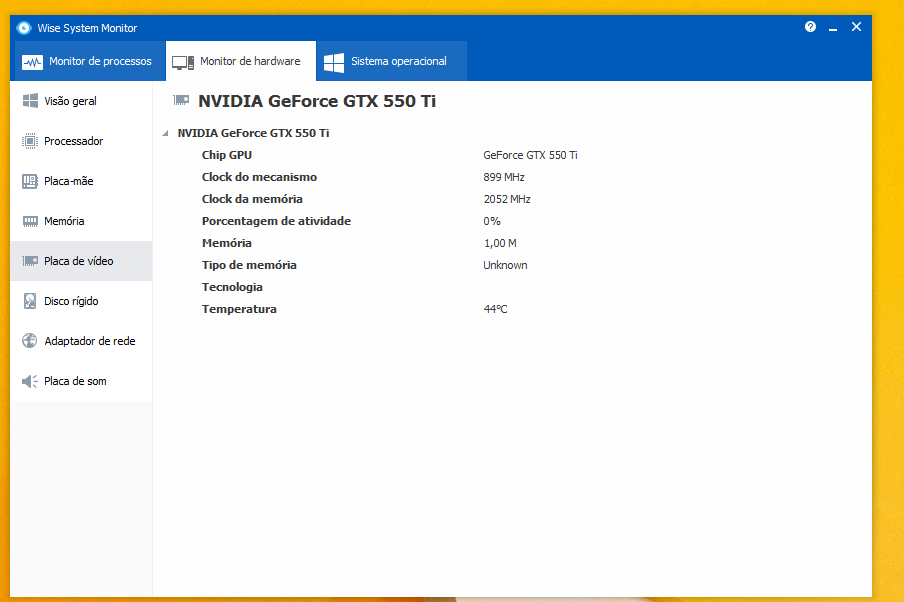View Adaptador de rede details
The width and height of the screenshot is (904, 602).
81,341
